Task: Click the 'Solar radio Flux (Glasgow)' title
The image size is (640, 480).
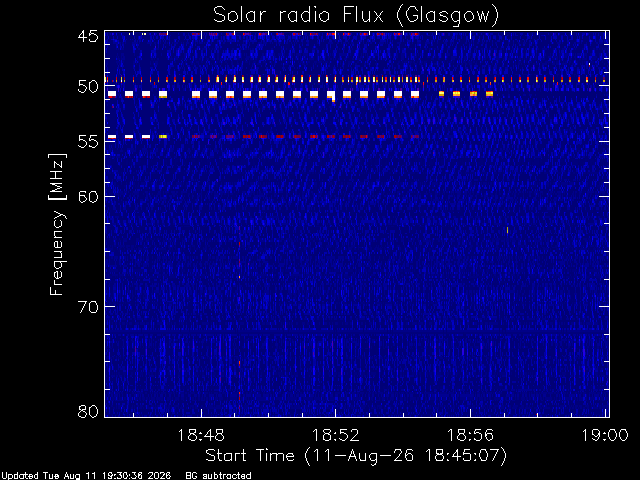Action: [356, 16]
